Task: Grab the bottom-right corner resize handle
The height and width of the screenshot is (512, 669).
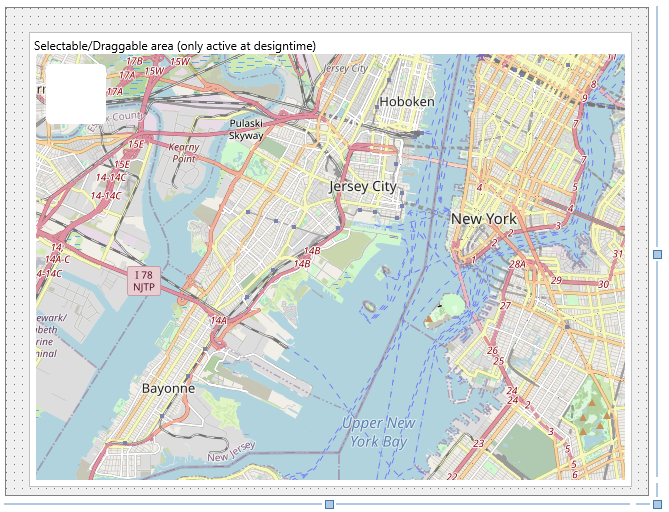Action: click(657, 504)
